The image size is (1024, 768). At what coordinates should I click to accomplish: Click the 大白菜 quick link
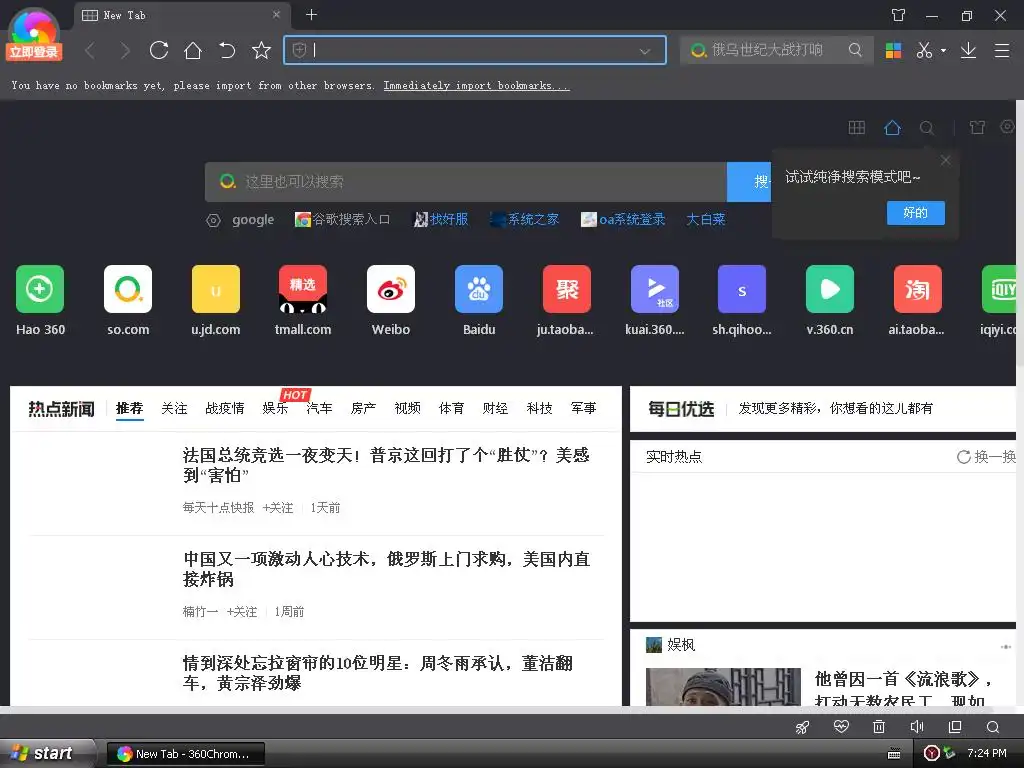[x=706, y=219]
